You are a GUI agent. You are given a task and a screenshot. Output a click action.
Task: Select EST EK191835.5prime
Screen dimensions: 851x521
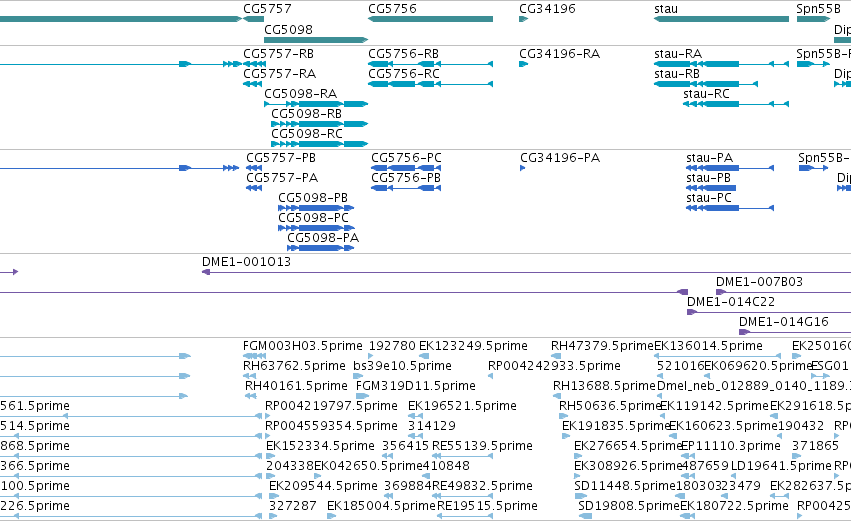coord(616,427)
